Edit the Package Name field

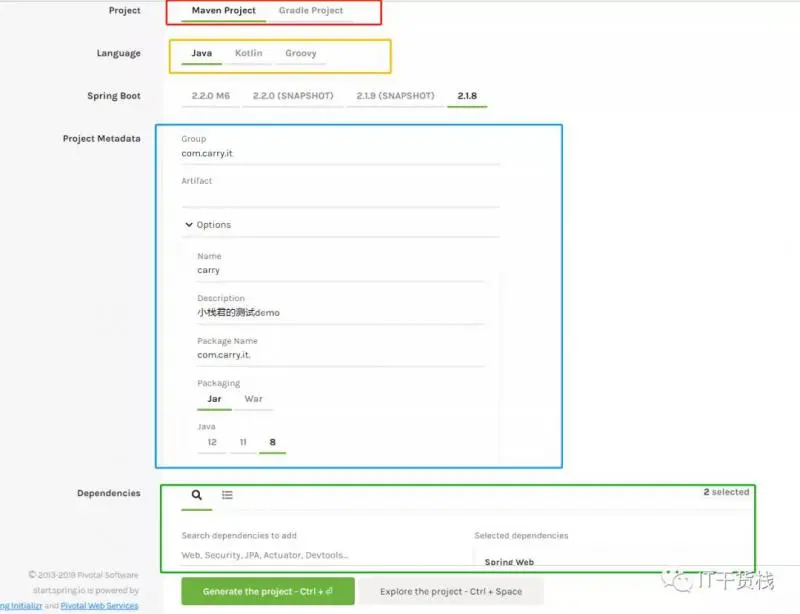tap(341, 355)
